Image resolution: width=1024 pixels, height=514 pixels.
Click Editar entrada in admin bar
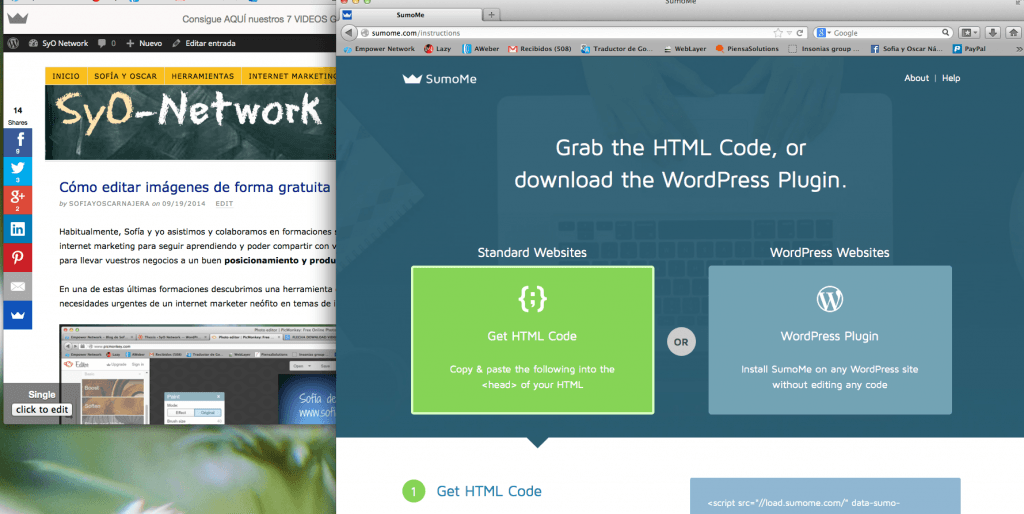203,43
